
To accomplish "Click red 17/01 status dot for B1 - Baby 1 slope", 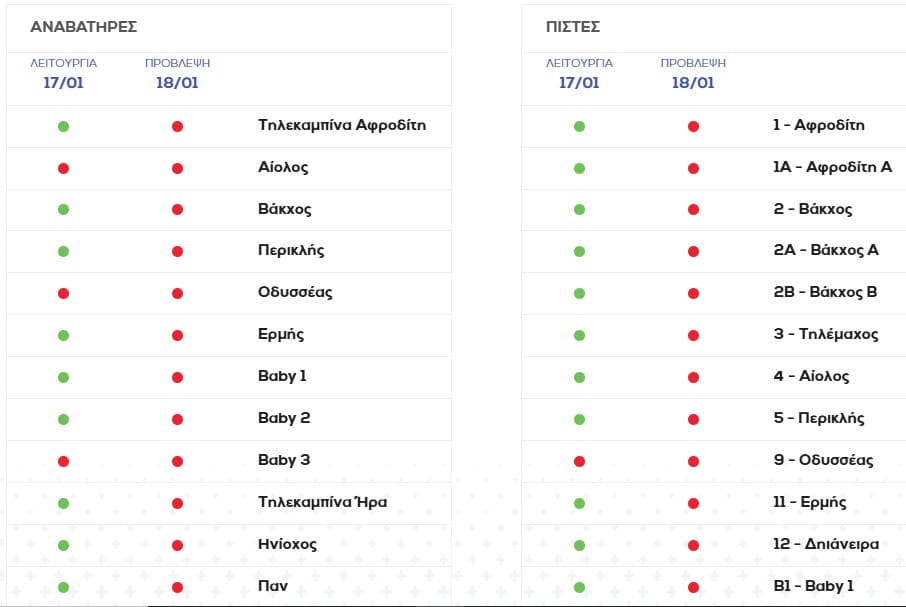I will click(x=579, y=587).
